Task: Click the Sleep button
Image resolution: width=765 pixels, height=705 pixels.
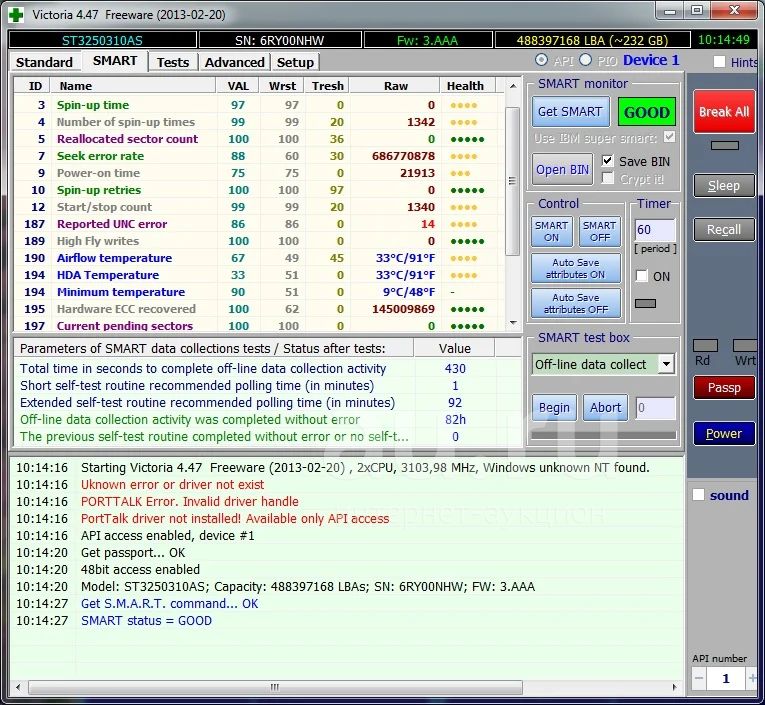Action: (x=724, y=185)
